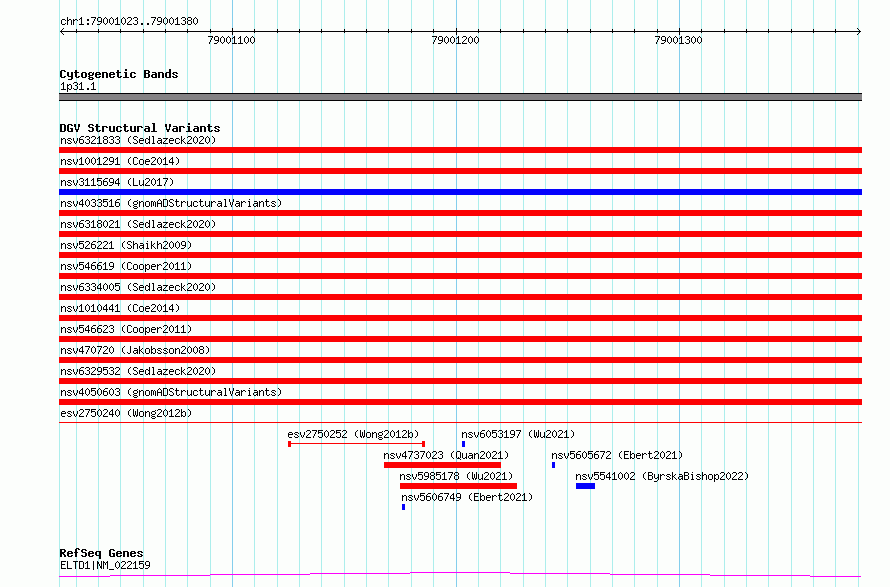Image resolution: width=890 pixels, height=587 pixels.
Task: Open the nsv1001291 (Coe2014) label
Action: [x=120, y=161]
